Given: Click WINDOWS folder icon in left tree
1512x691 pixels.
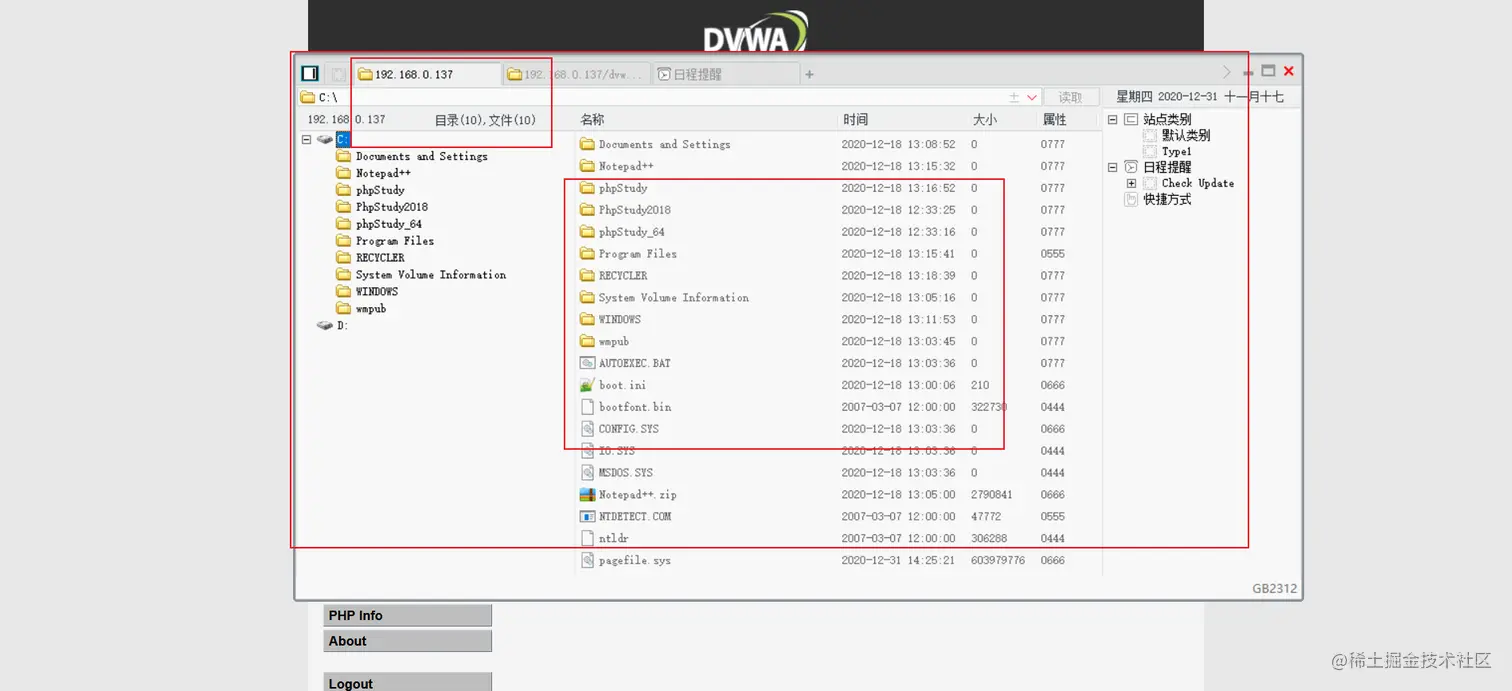Looking at the screenshot, I should (344, 291).
